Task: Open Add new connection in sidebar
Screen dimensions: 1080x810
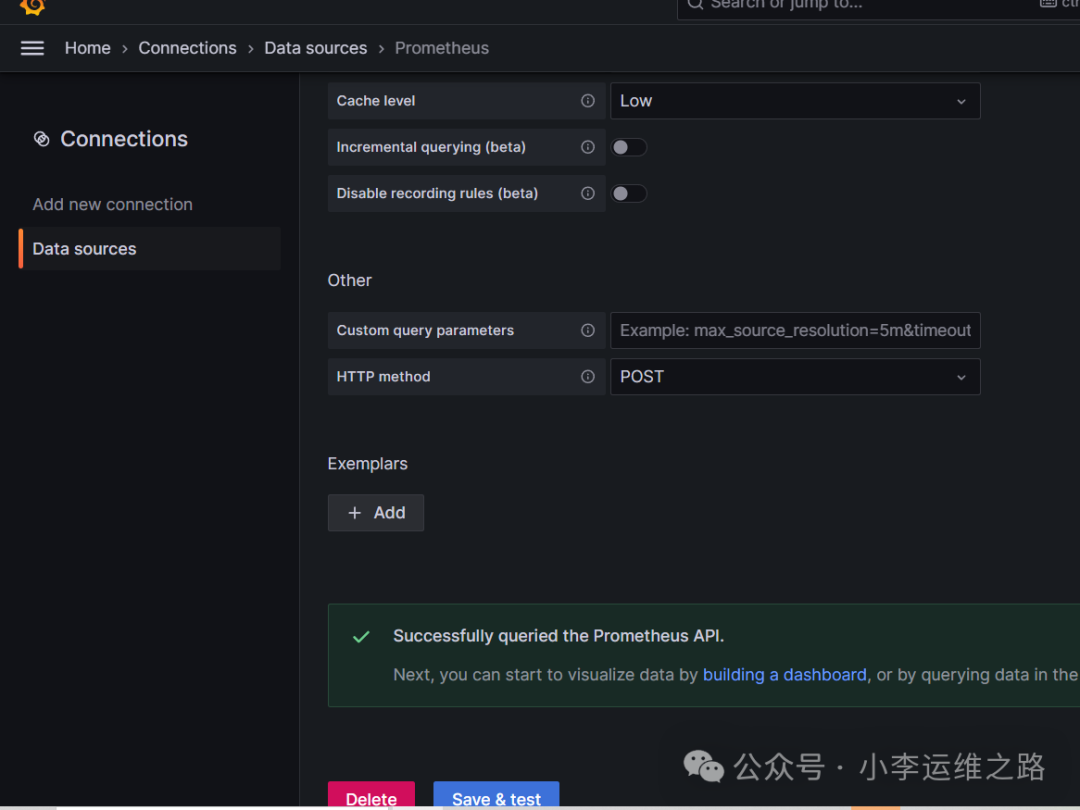Action: coord(112,204)
